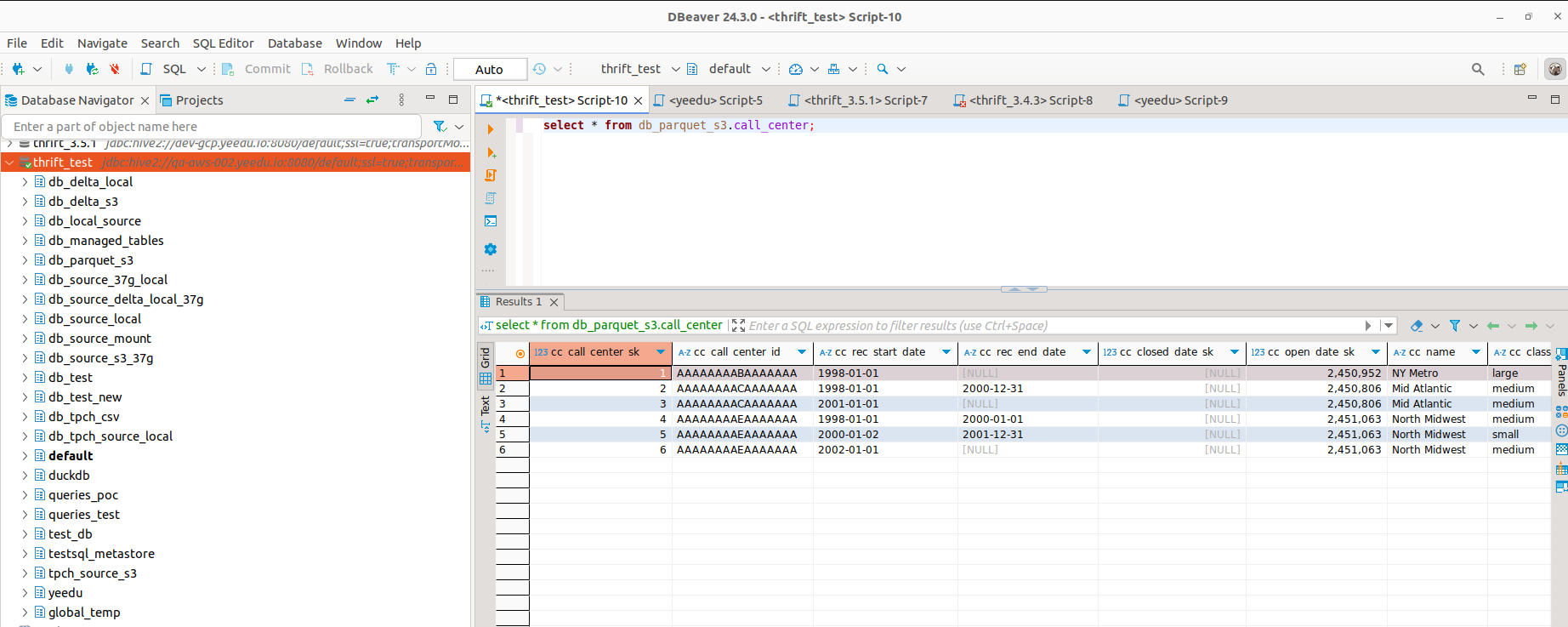Click the transaction mode lock icon
The image size is (1568, 627).
coord(431,69)
